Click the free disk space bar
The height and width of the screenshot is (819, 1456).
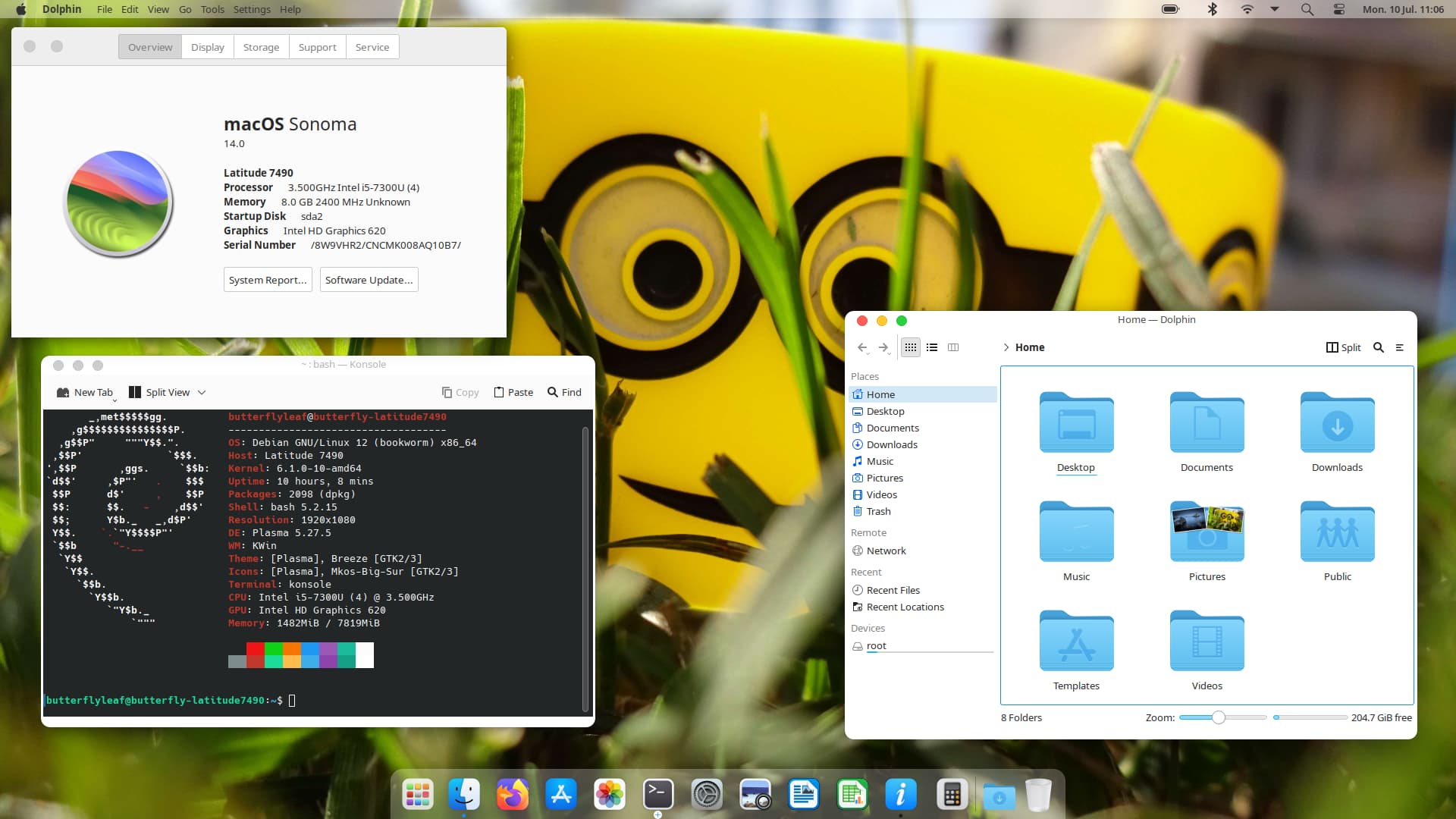(1310, 717)
